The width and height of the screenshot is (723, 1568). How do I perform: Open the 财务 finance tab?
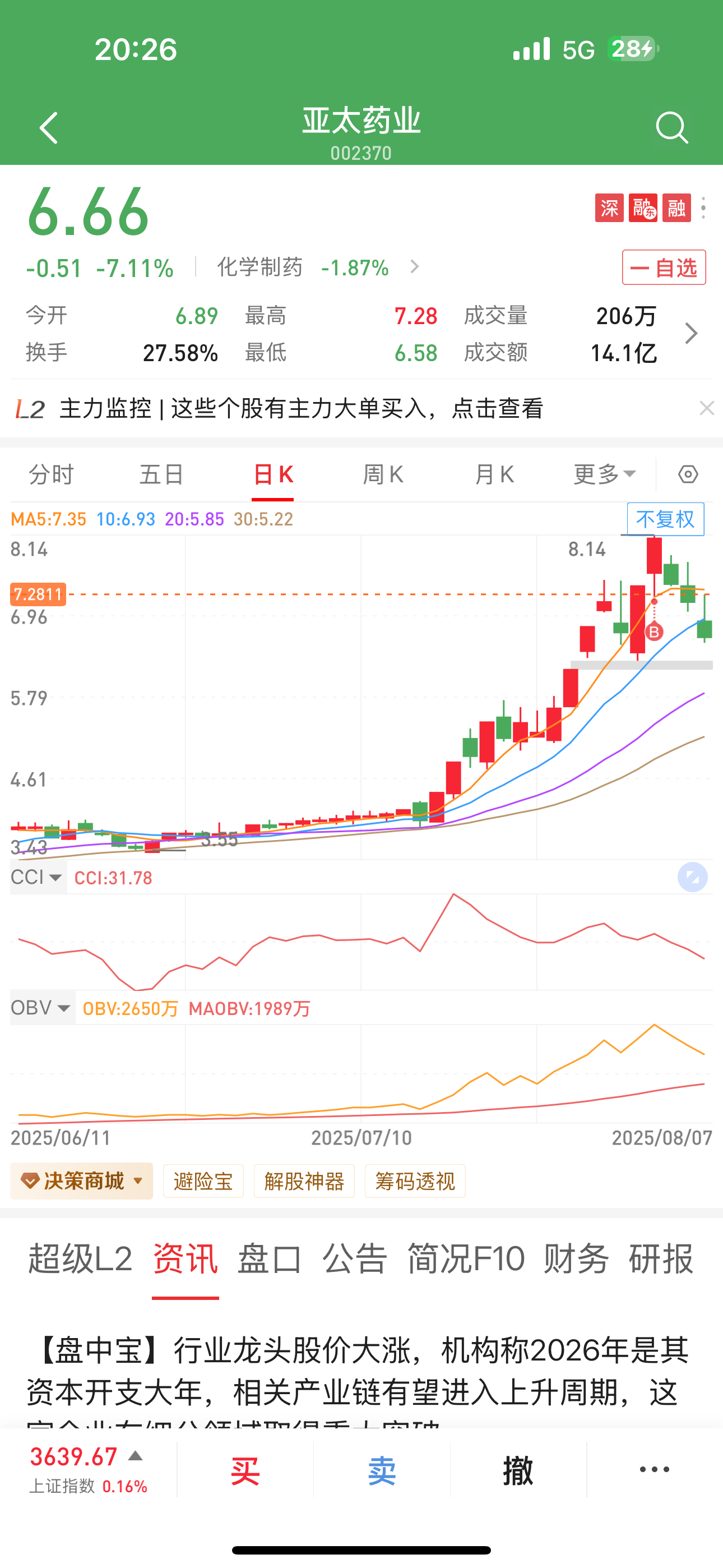[576, 1259]
